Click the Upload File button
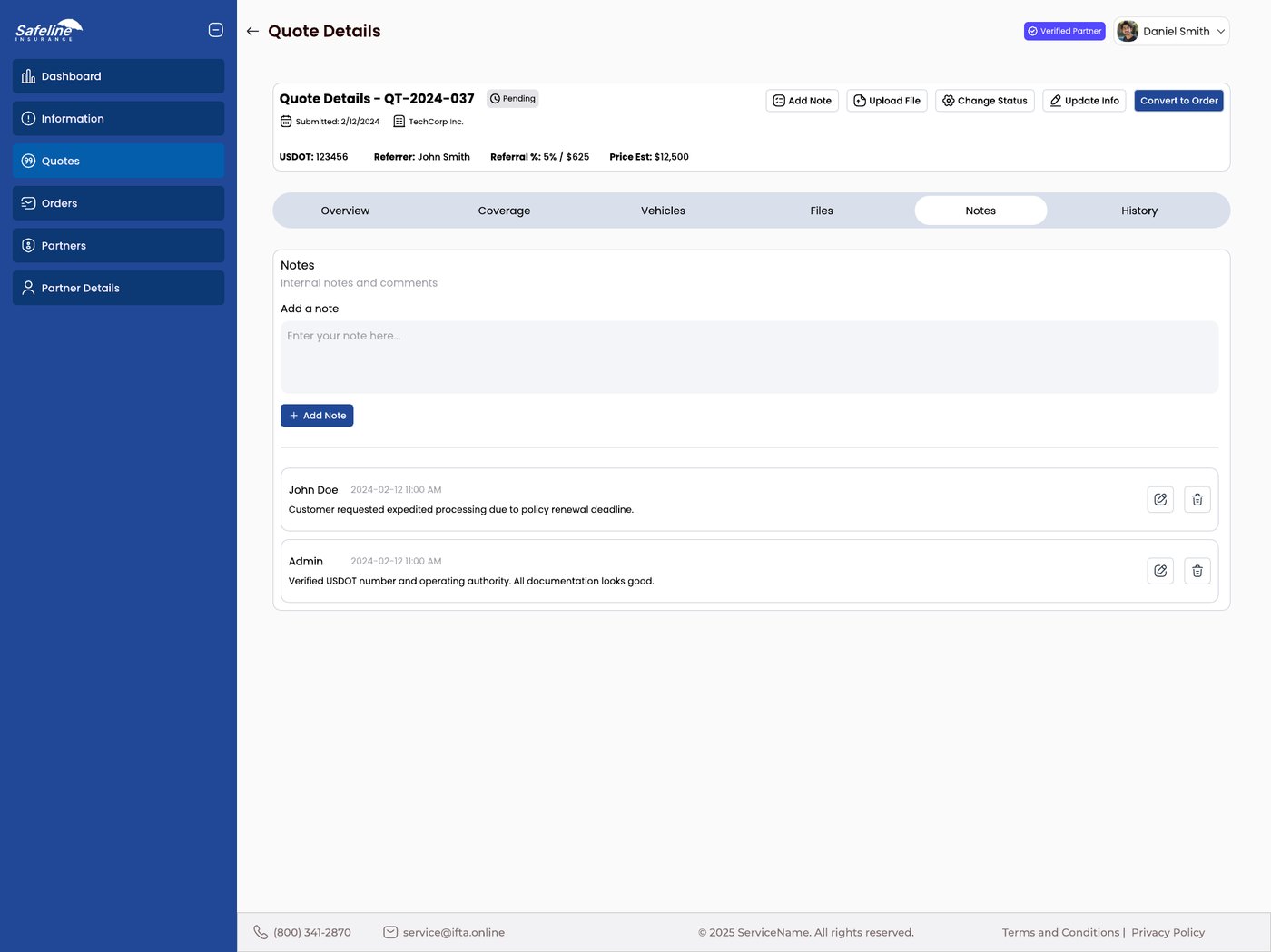1271x952 pixels. coord(887,101)
